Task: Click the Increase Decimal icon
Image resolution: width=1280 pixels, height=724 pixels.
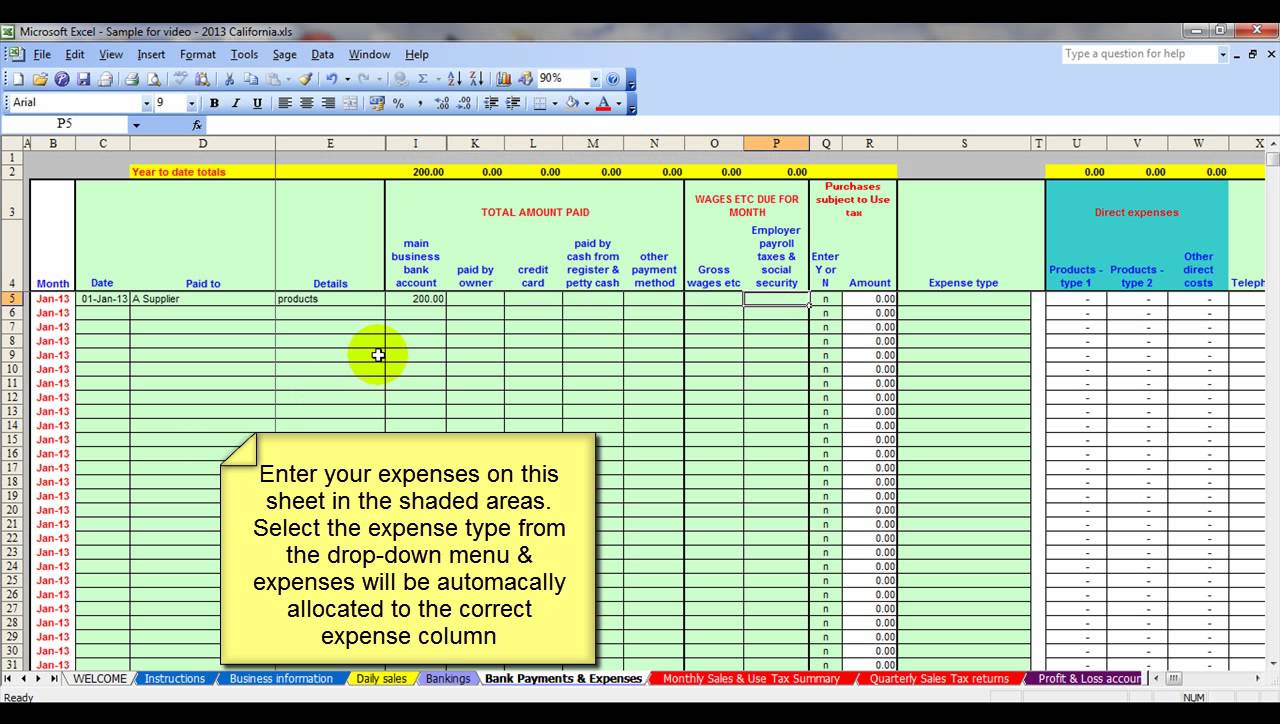Action: [x=443, y=102]
